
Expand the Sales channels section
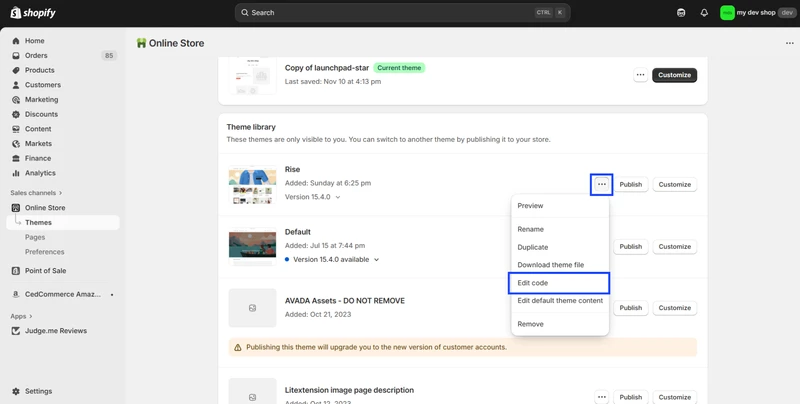[36, 193]
